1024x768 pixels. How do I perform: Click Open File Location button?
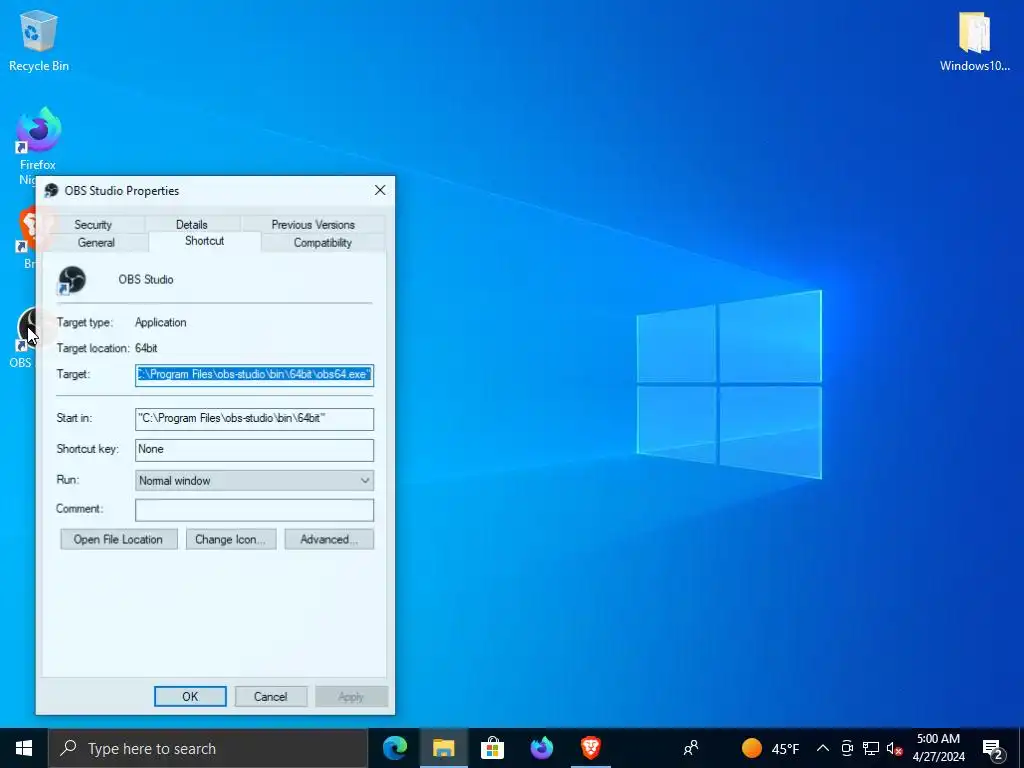118,539
